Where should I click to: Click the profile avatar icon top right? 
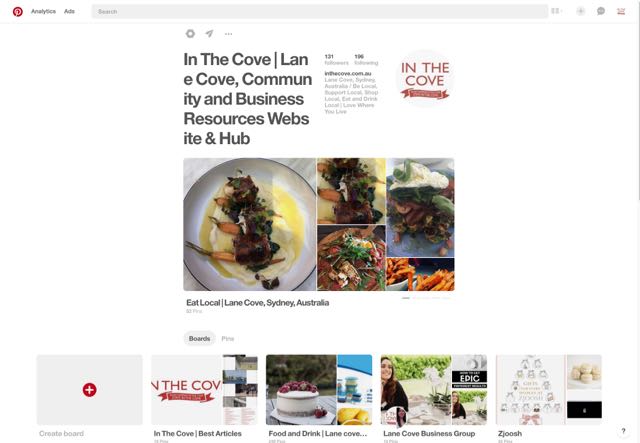[621, 11]
